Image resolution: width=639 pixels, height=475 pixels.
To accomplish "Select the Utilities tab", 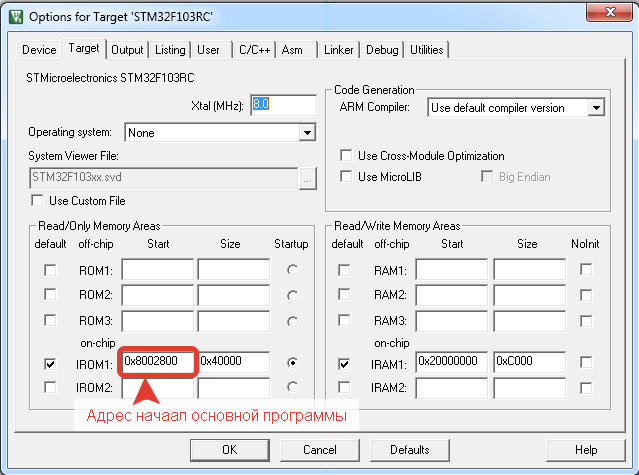I will click(427, 50).
